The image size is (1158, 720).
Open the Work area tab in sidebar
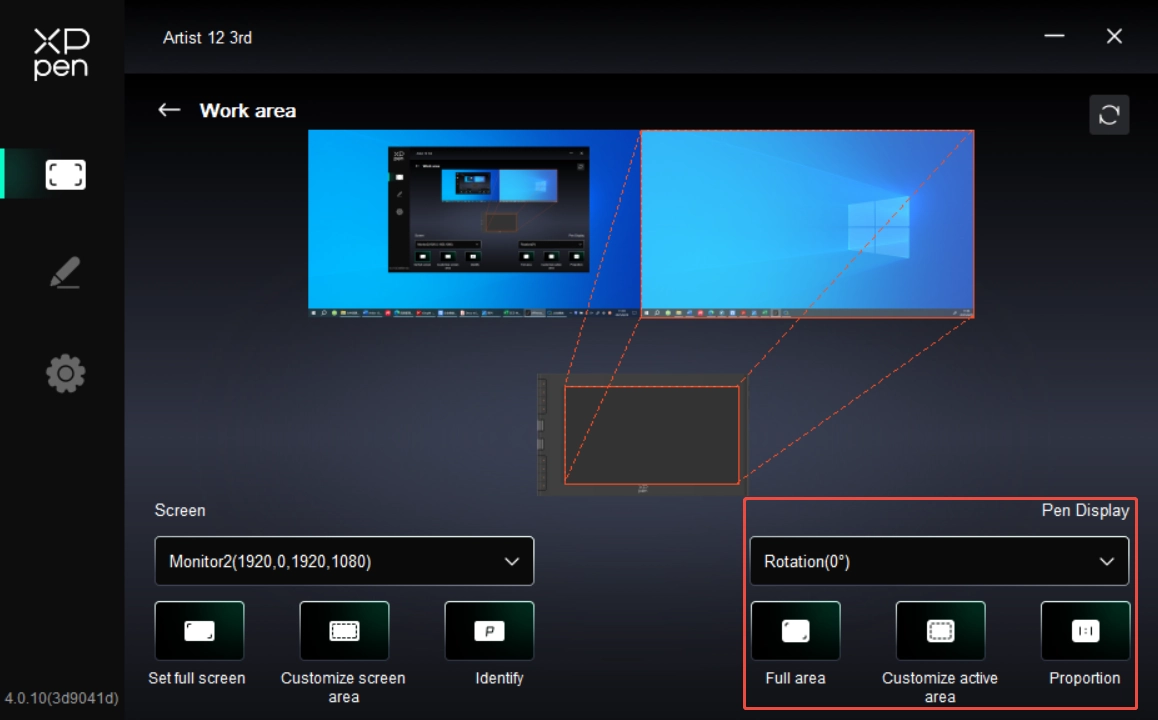click(x=65, y=175)
